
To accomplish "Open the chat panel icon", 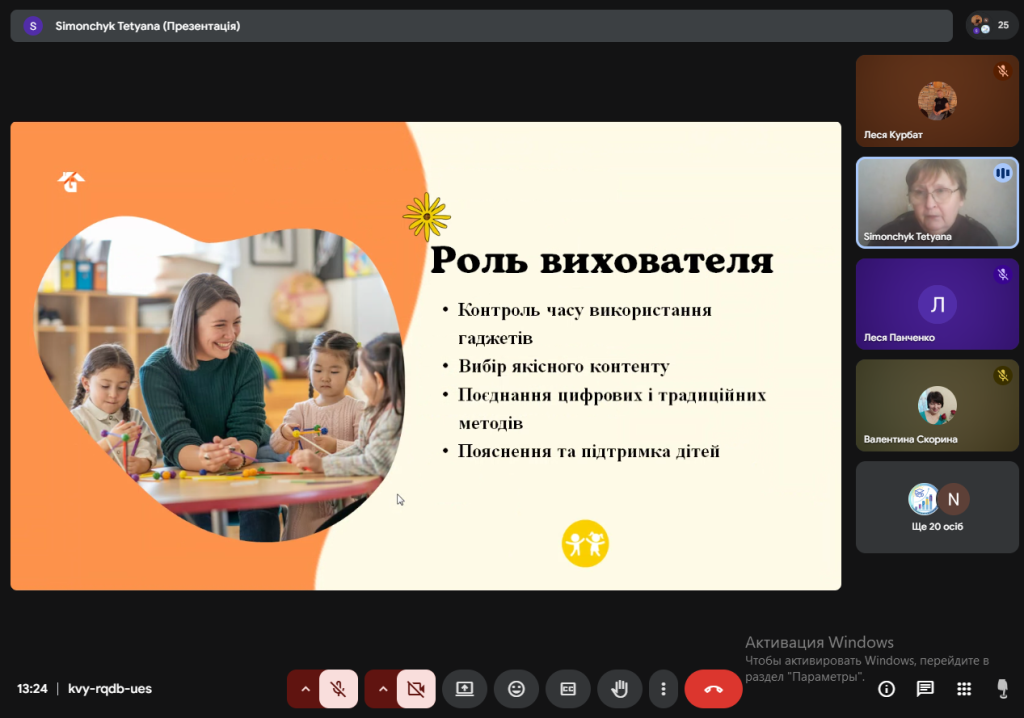I will click(x=925, y=689).
